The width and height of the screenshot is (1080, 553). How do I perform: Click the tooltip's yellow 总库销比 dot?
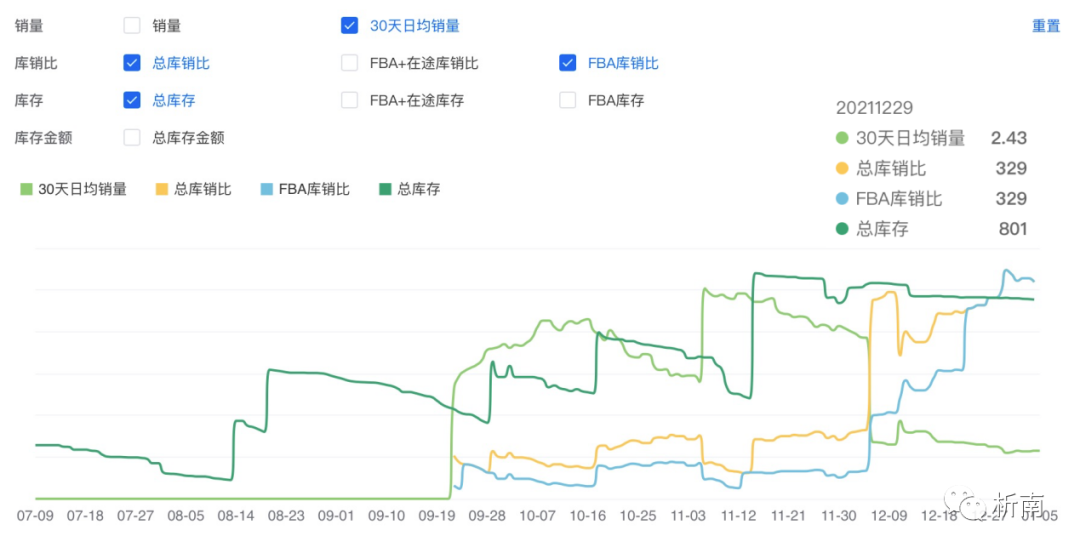point(842,169)
